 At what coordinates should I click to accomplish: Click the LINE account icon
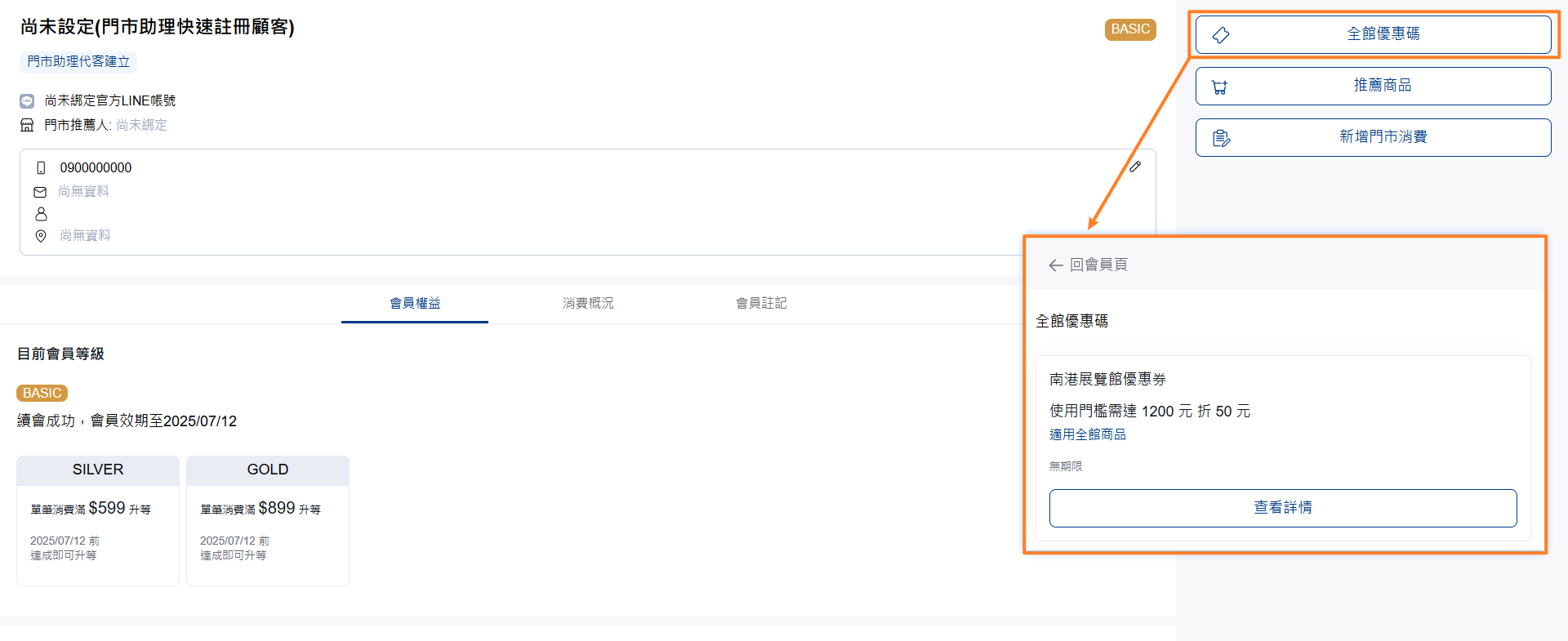click(27, 101)
